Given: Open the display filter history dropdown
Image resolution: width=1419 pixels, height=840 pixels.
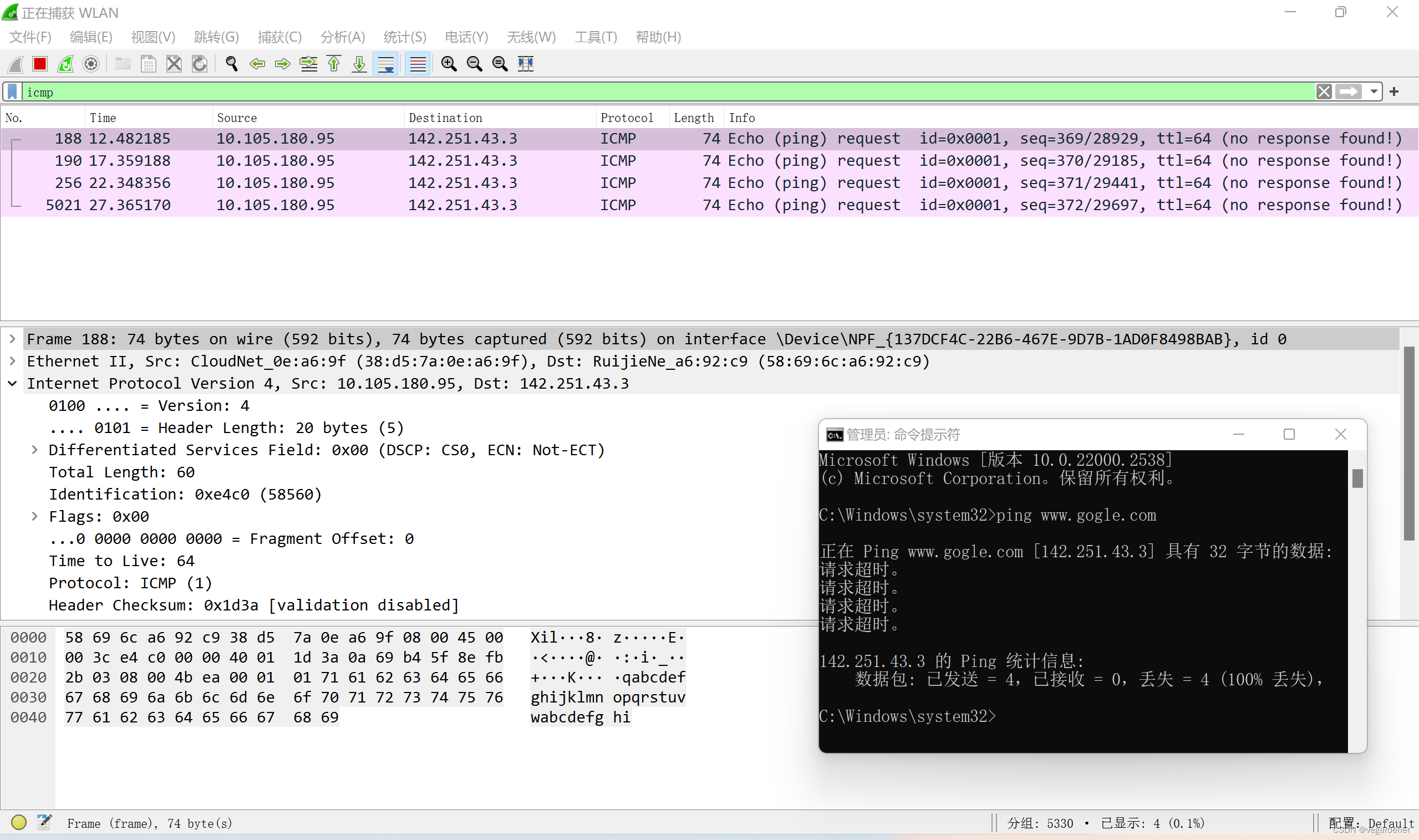Looking at the screenshot, I should (1374, 91).
